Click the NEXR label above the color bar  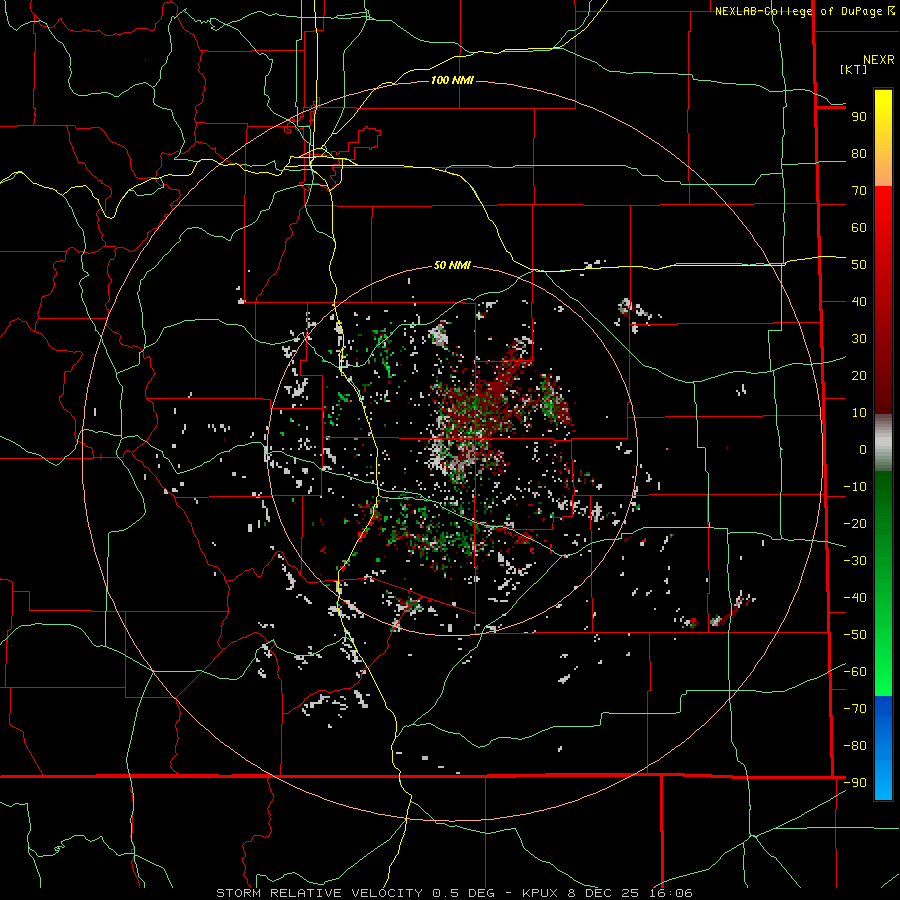(879, 60)
